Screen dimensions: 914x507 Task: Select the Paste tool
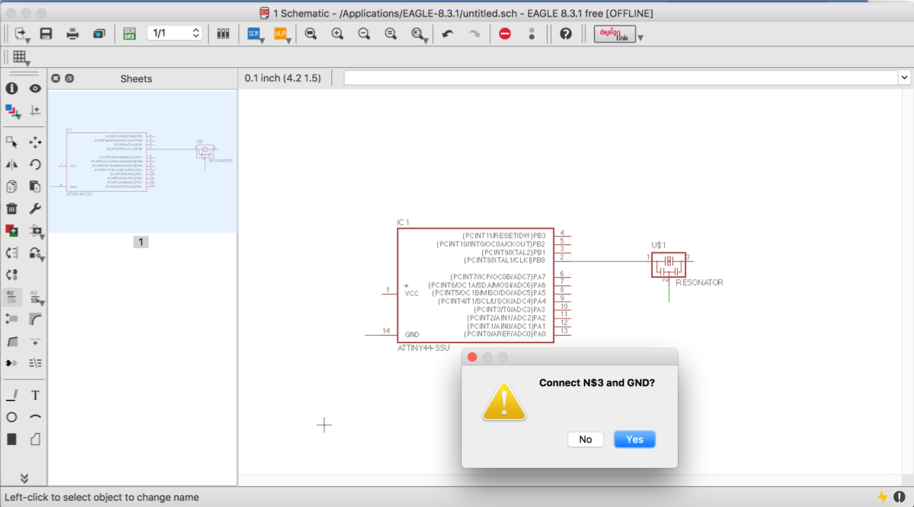pyautogui.click(x=35, y=186)
